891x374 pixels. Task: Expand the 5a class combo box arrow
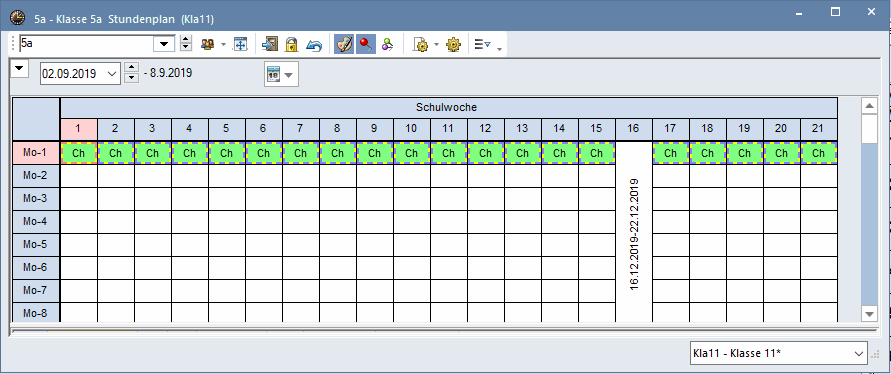click(164, 44)
